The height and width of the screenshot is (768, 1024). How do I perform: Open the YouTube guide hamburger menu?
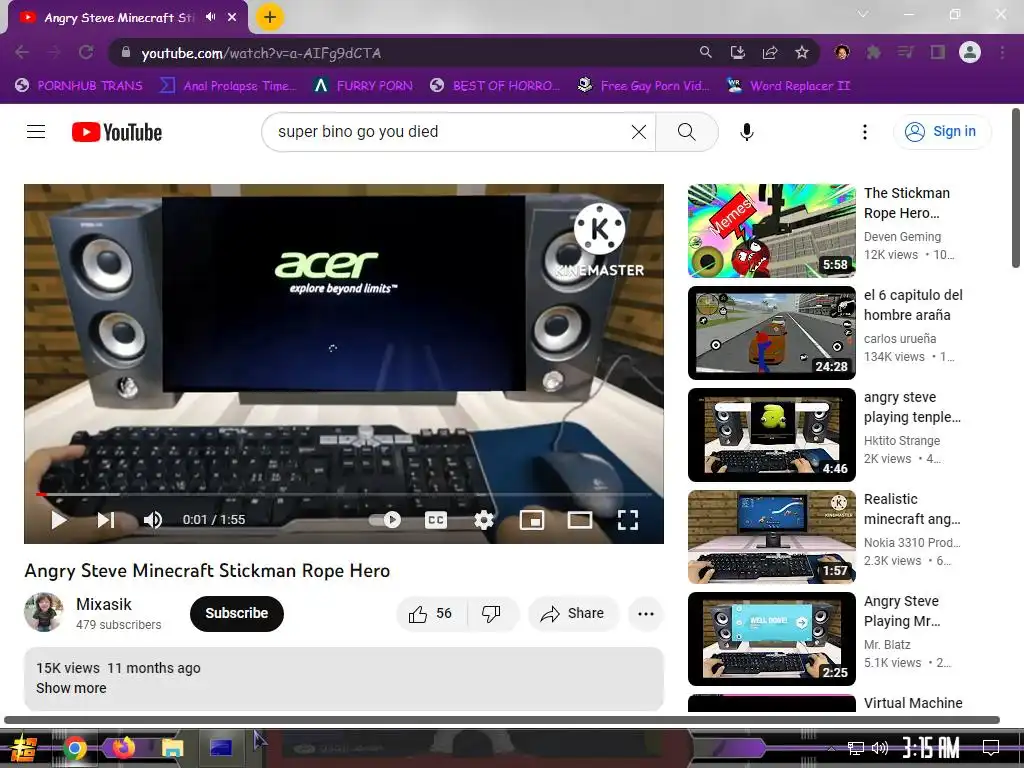[36, 132]
